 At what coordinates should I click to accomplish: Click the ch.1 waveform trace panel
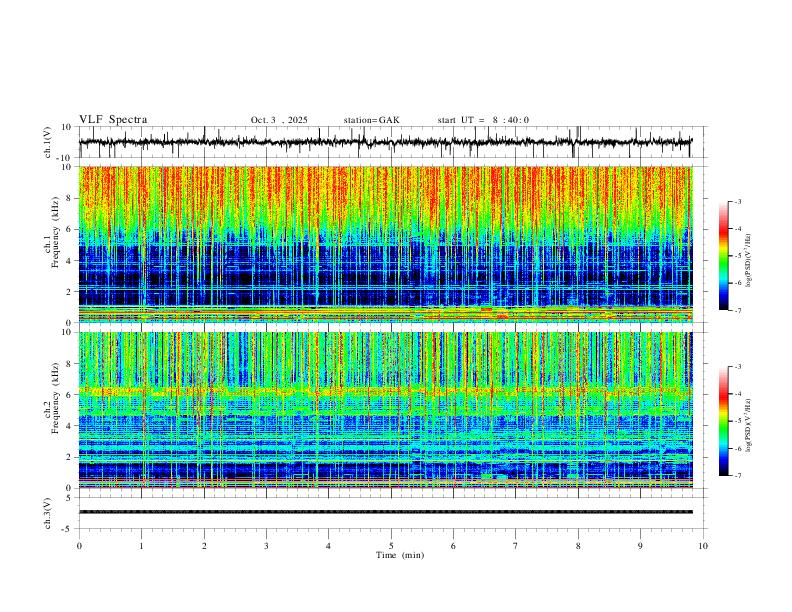pyautogui.click(x=385, y=142)
